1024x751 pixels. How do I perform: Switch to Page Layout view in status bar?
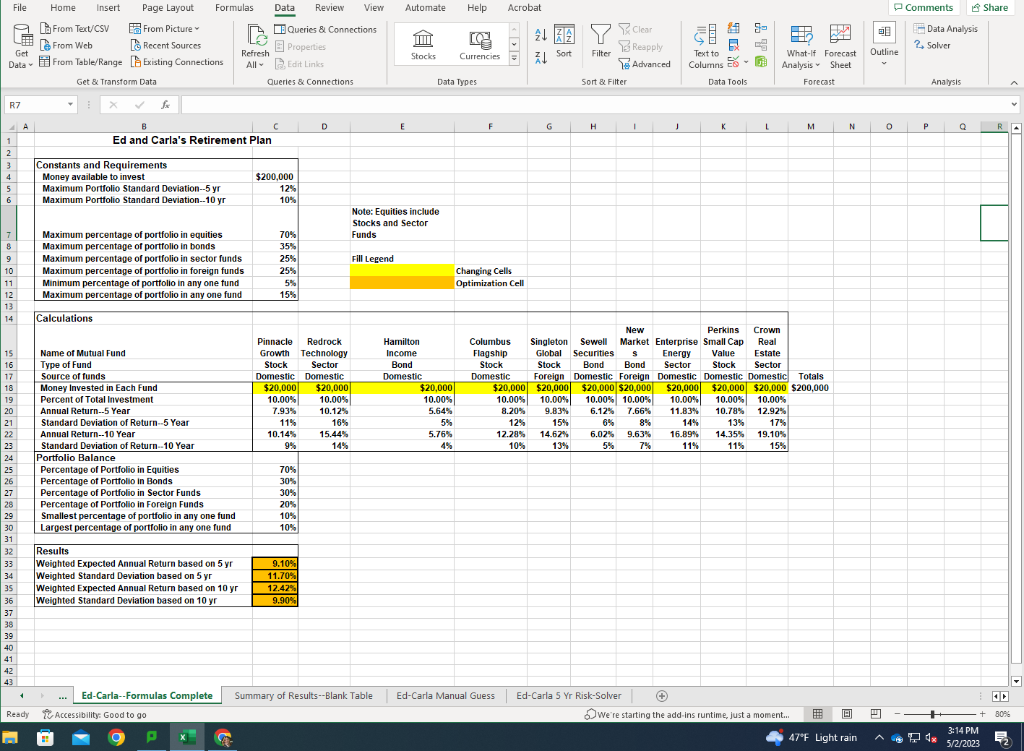point(846,714)
